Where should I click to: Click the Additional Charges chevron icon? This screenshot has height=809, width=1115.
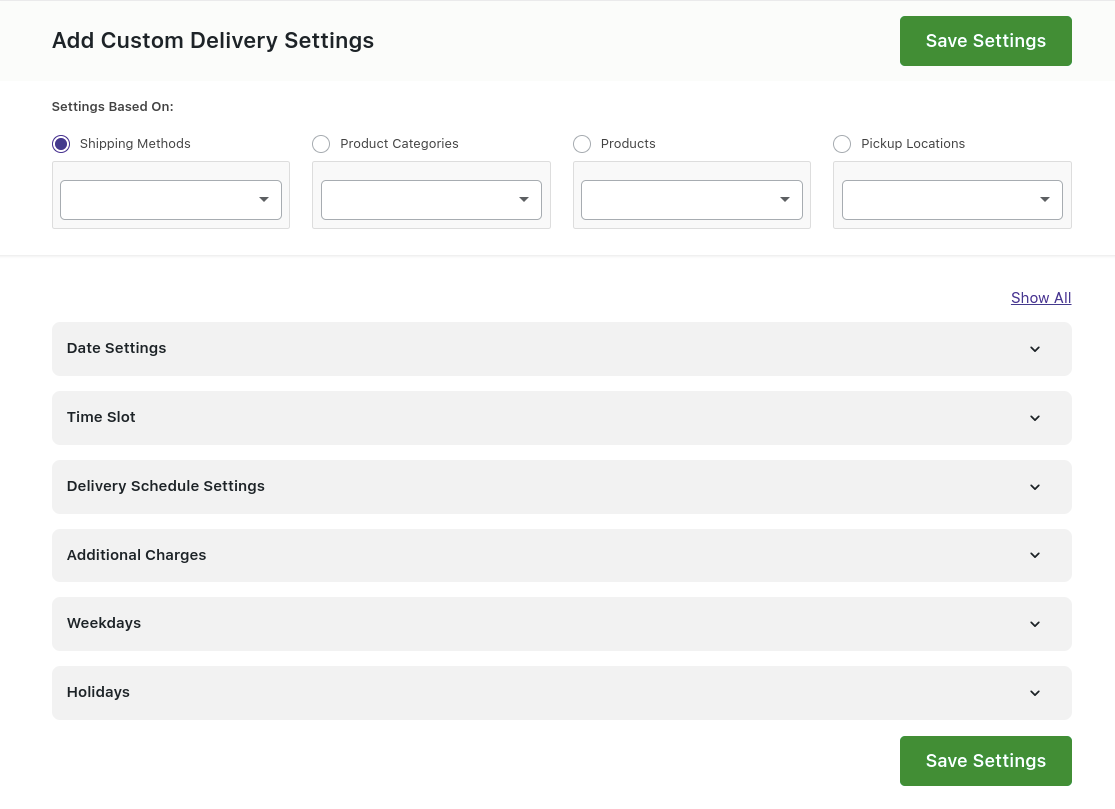tap(1035, 555)
